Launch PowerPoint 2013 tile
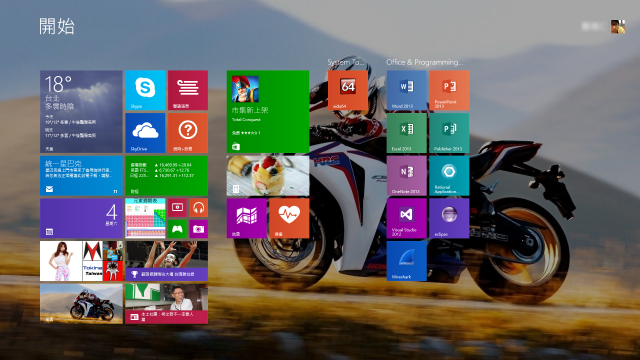This screenshot has height=360, width=640. (x=449, y=90)
